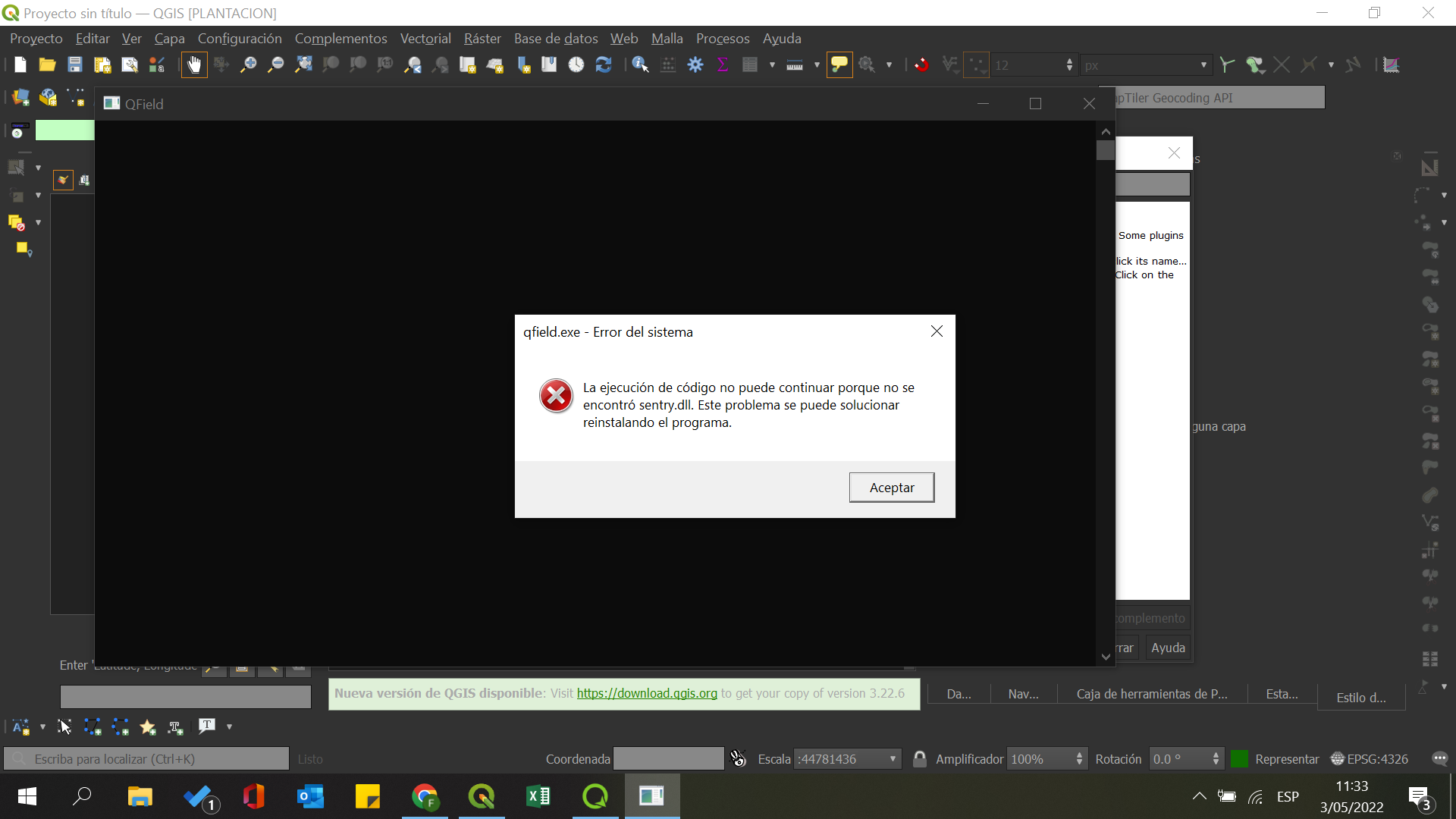Open Excel from the taskbar

click(538, 796)
